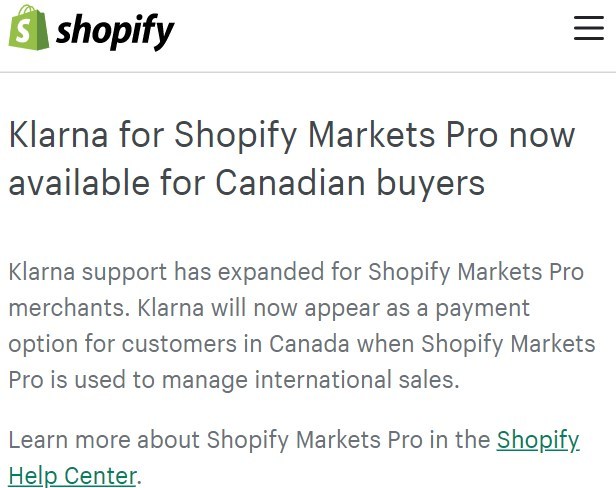Click the white "S" on the bag logo
This screenshot has height=488, width=616.
tap(24, 32)
